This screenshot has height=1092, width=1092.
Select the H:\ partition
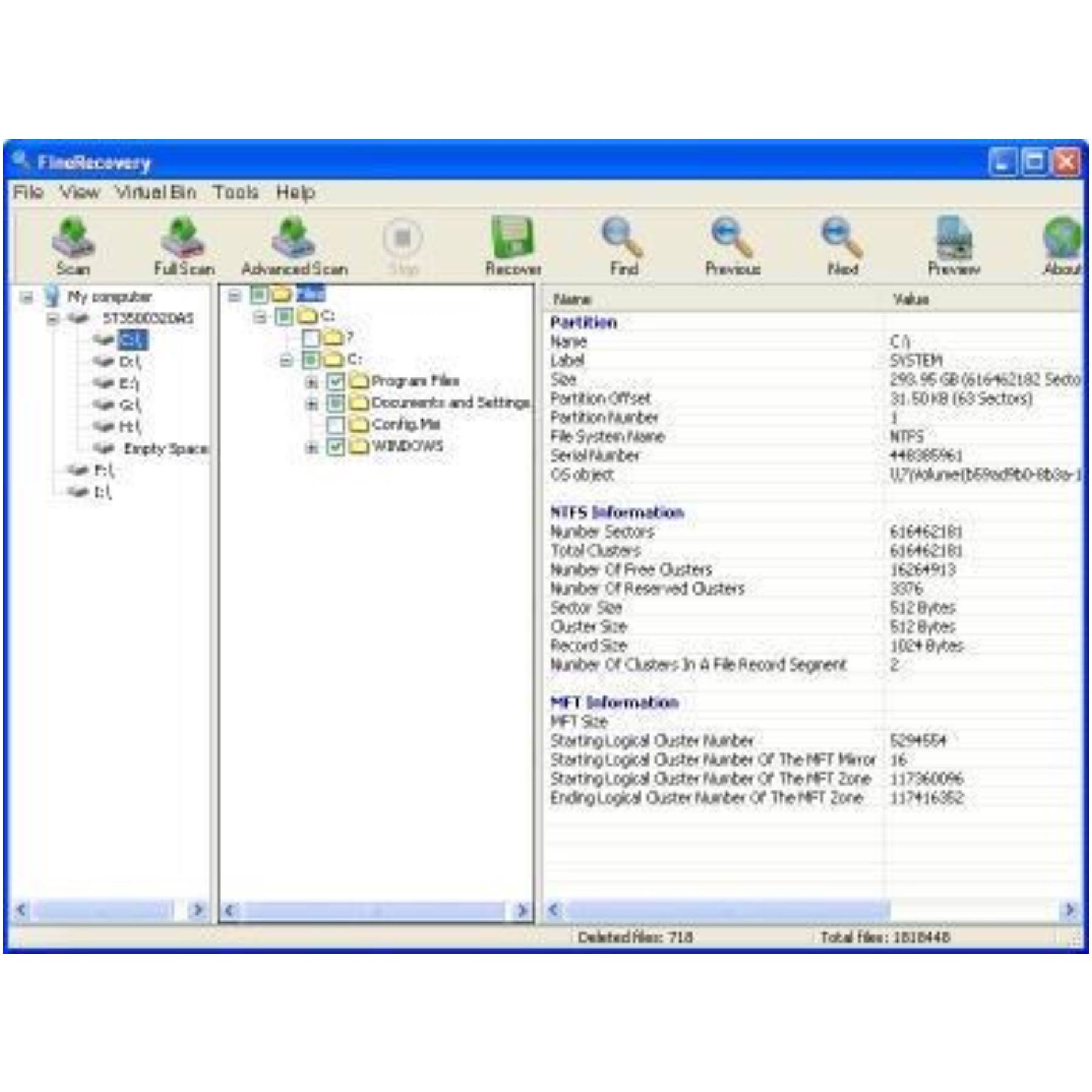(x=129, y=426)
